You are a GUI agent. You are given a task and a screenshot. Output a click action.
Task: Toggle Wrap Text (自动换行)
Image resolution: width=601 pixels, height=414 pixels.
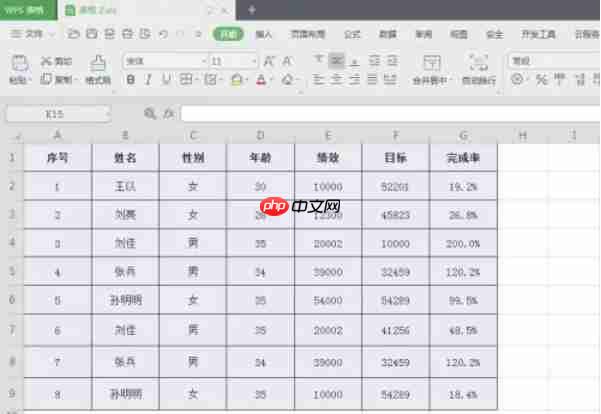(479, 69)
